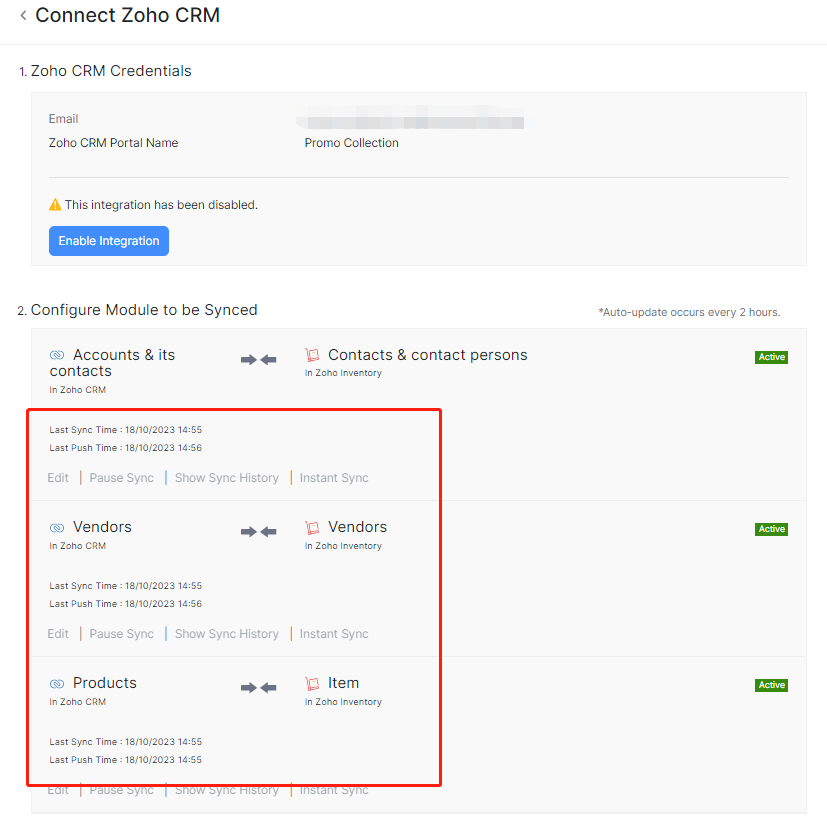Click the Contacts & contact persons heading
This screenshot has width=827, height=820.
click(427, 355)
